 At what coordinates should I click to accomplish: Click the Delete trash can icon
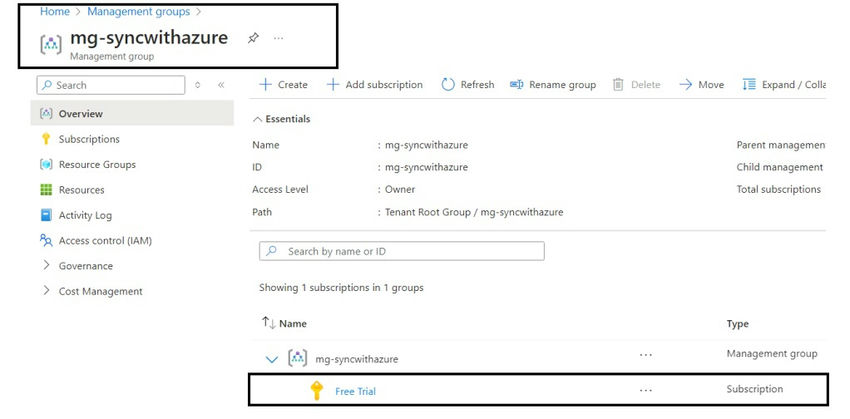(618, 85)
